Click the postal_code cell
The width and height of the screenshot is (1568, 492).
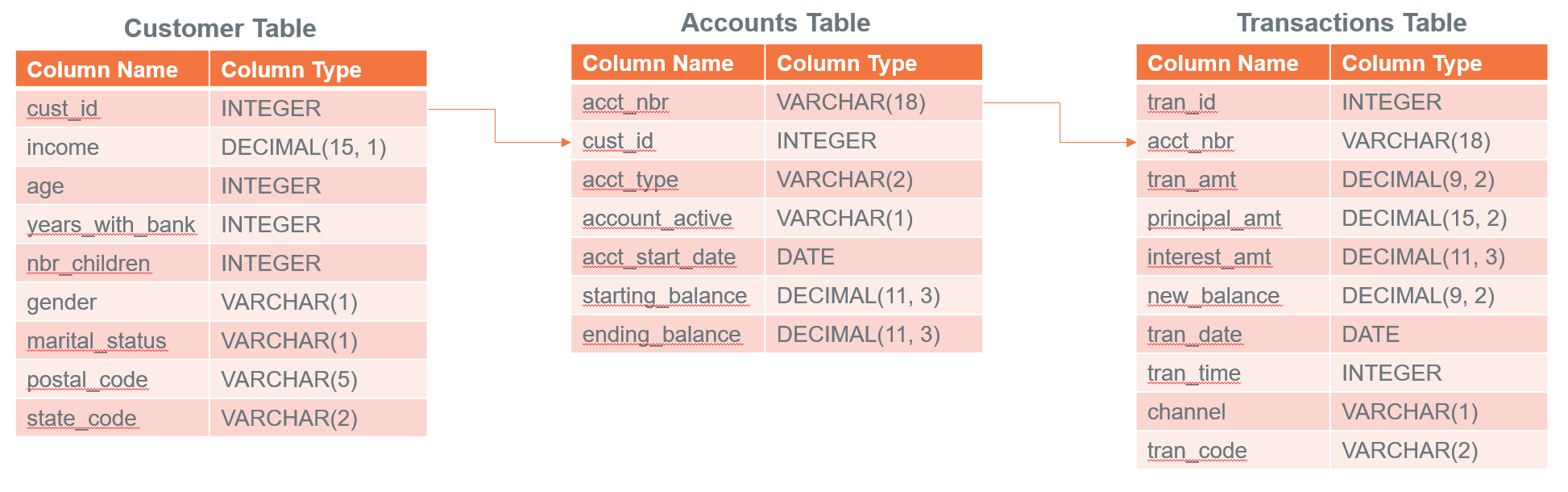point(87,380)
